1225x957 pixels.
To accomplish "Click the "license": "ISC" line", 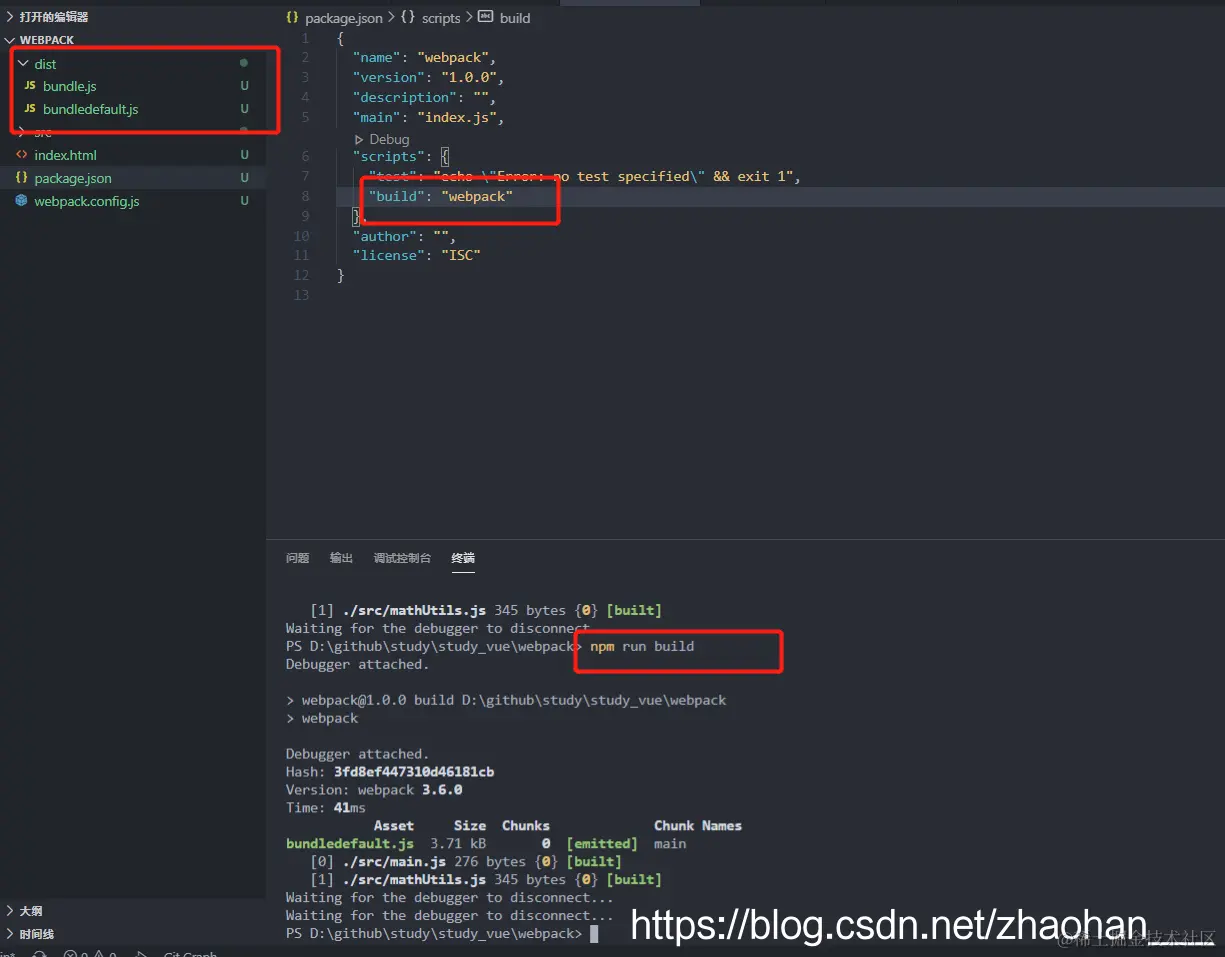I will (416, 255).
